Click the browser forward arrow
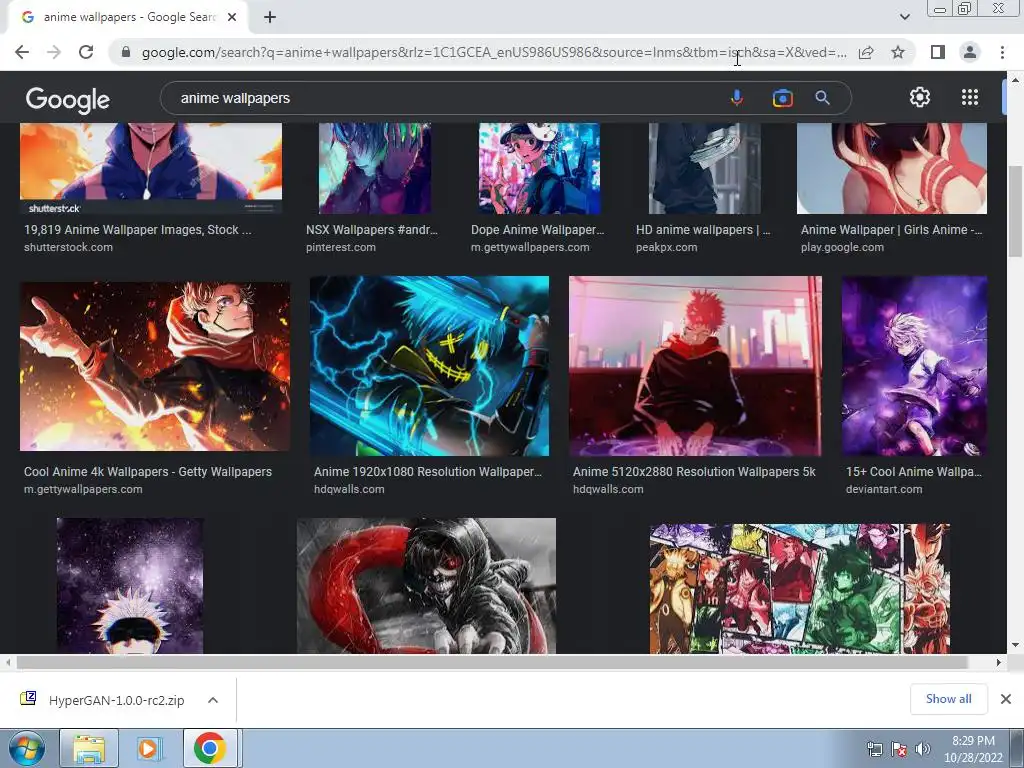The width and height of the screenshot is (1024, 768). pyautogui.click(x=54, y=52)
